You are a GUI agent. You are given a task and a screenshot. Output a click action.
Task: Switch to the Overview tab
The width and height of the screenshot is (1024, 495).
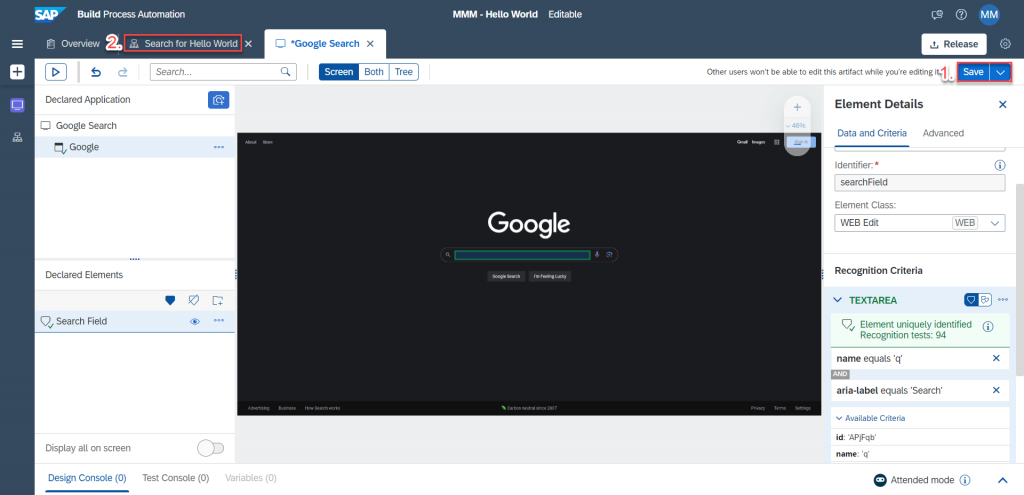73,44
